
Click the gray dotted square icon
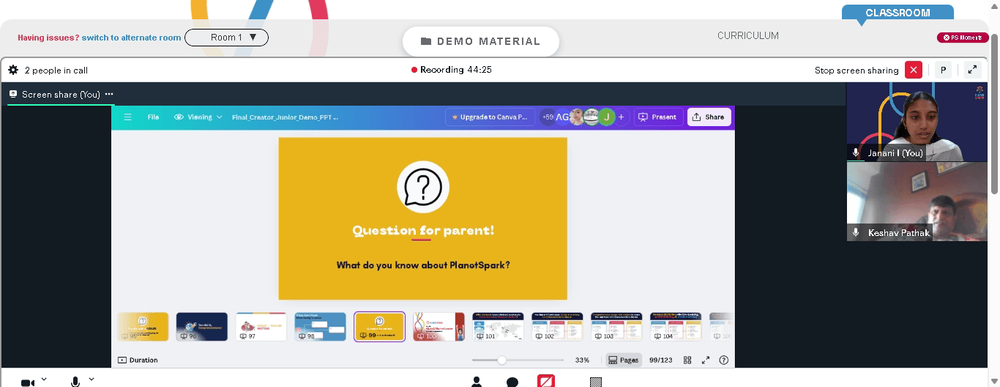click(596, 383)
